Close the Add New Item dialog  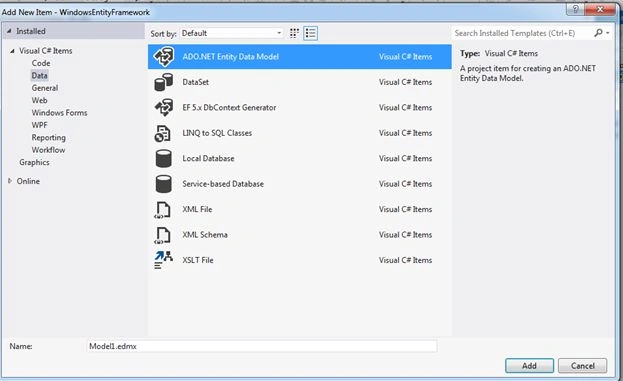(x=600, y=9)
